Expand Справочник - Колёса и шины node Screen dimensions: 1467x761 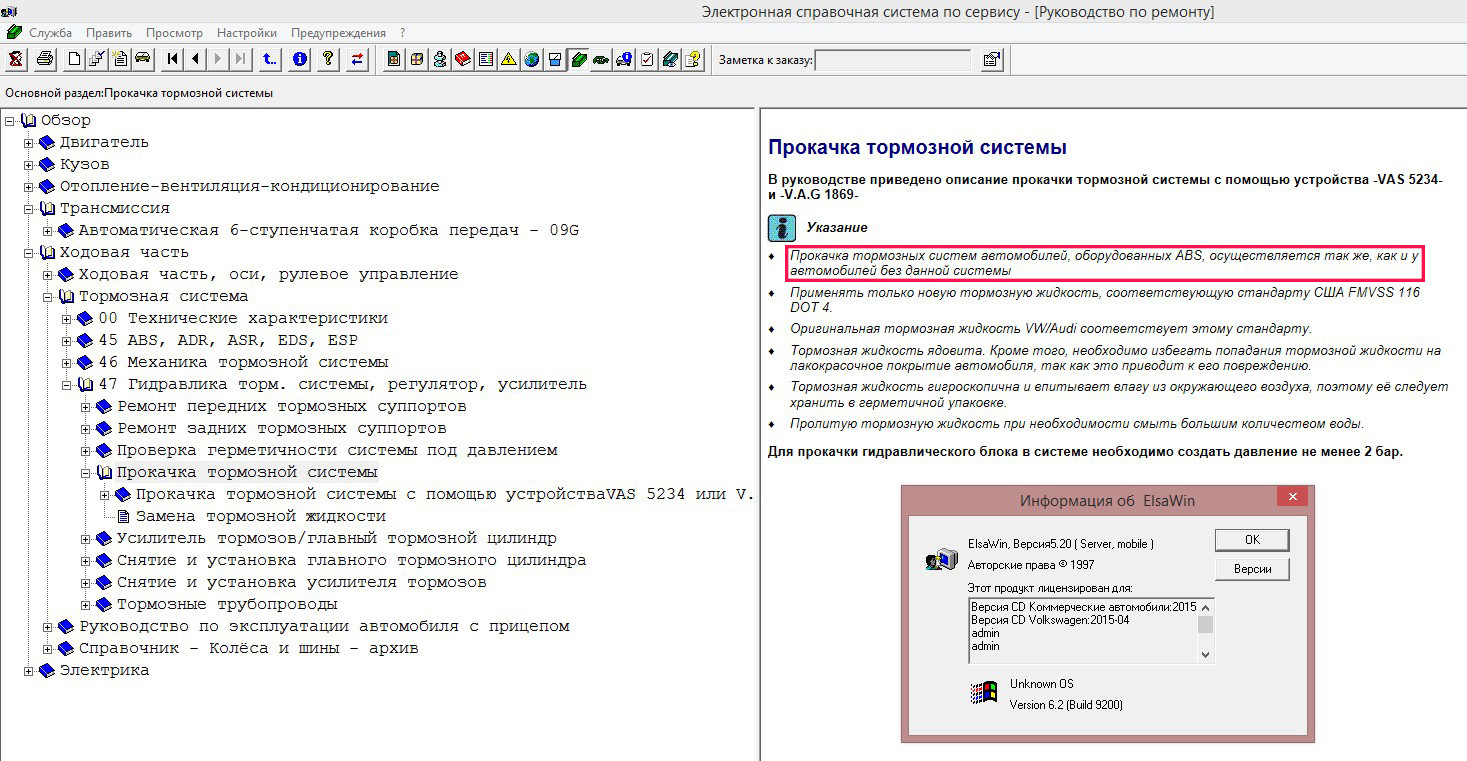[48, 649]
